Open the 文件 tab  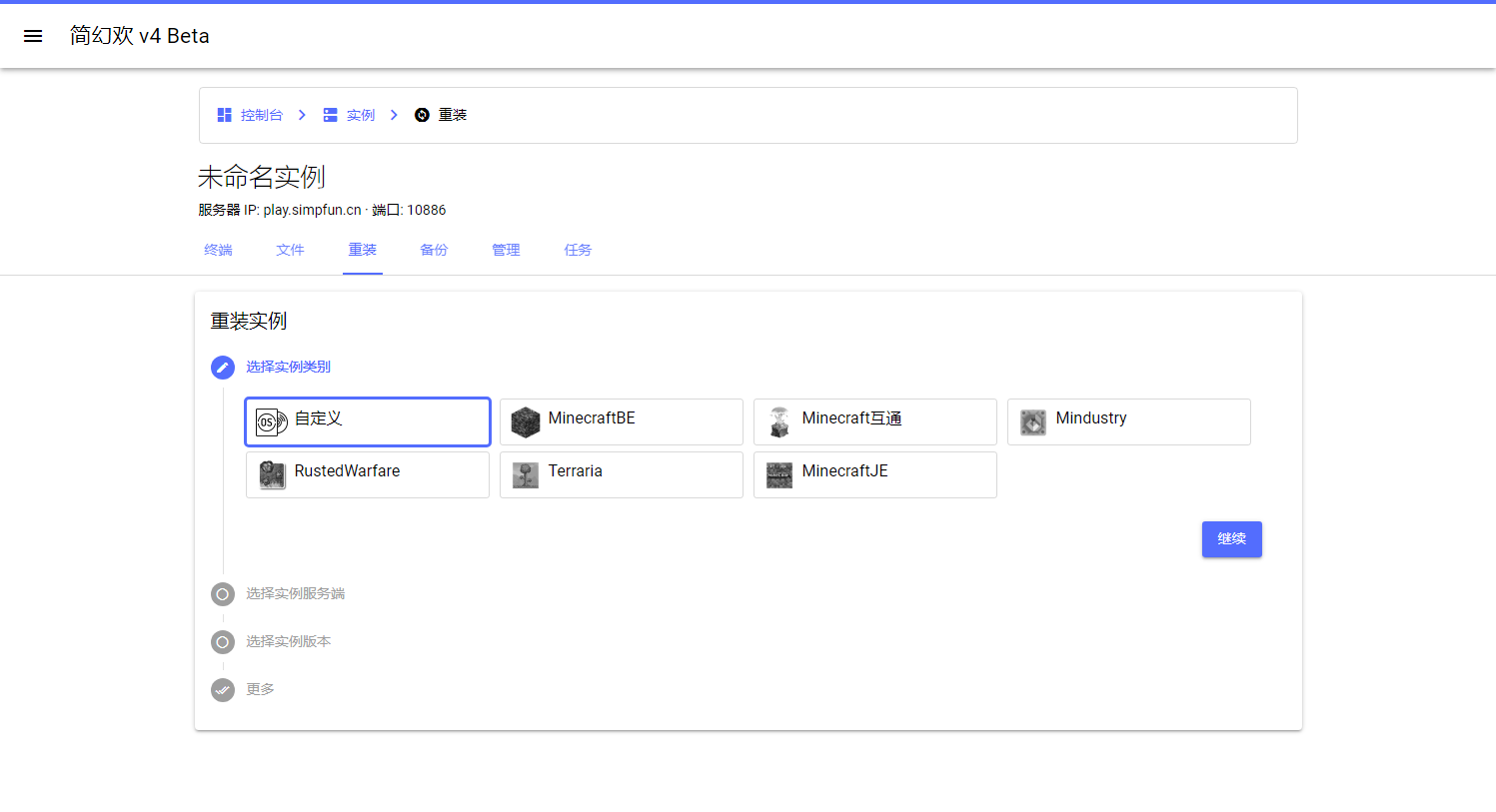[x=290, y=250]
